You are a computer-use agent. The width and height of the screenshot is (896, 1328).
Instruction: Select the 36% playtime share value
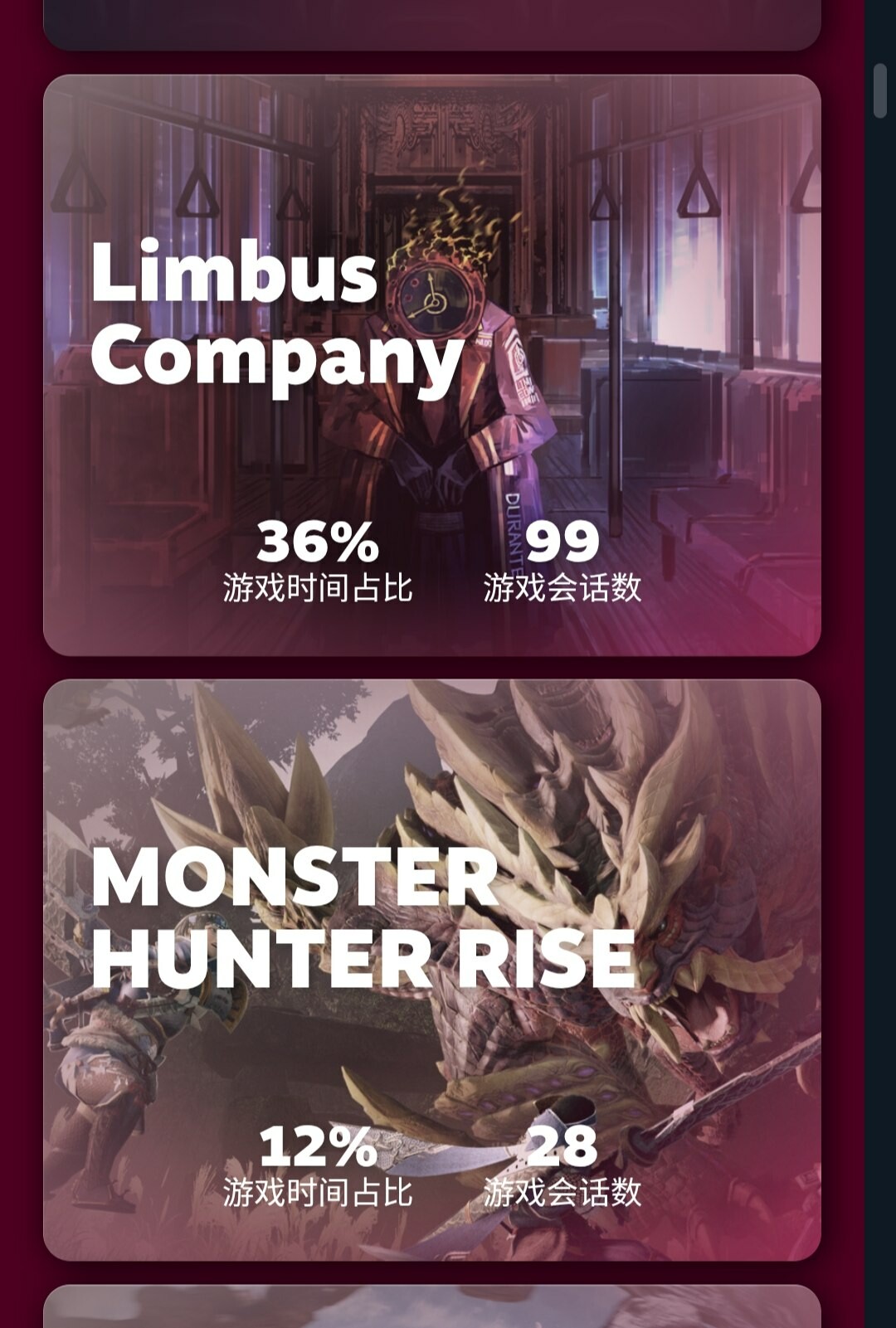point(318,541)
